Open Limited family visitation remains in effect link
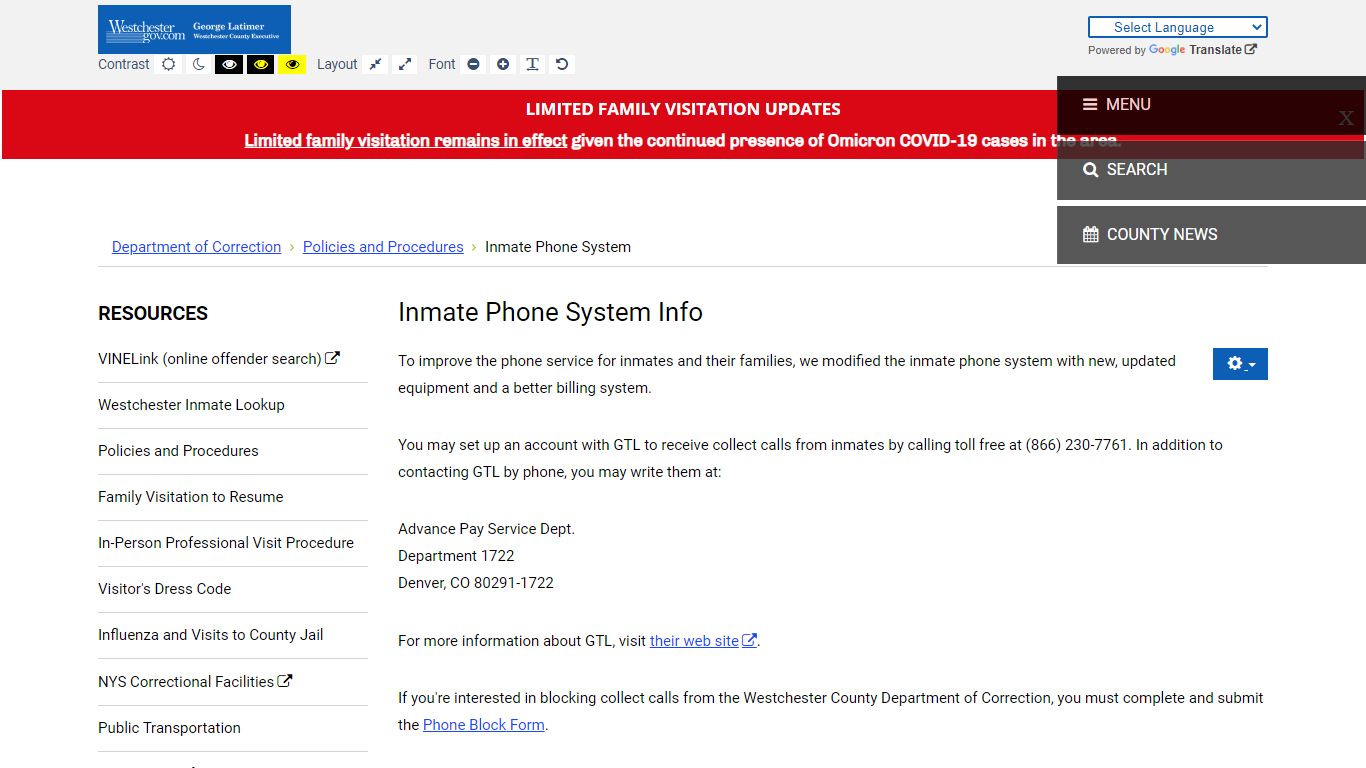Image resolution: width=1366 pixels, height=768 pixels. click(405, 141)
